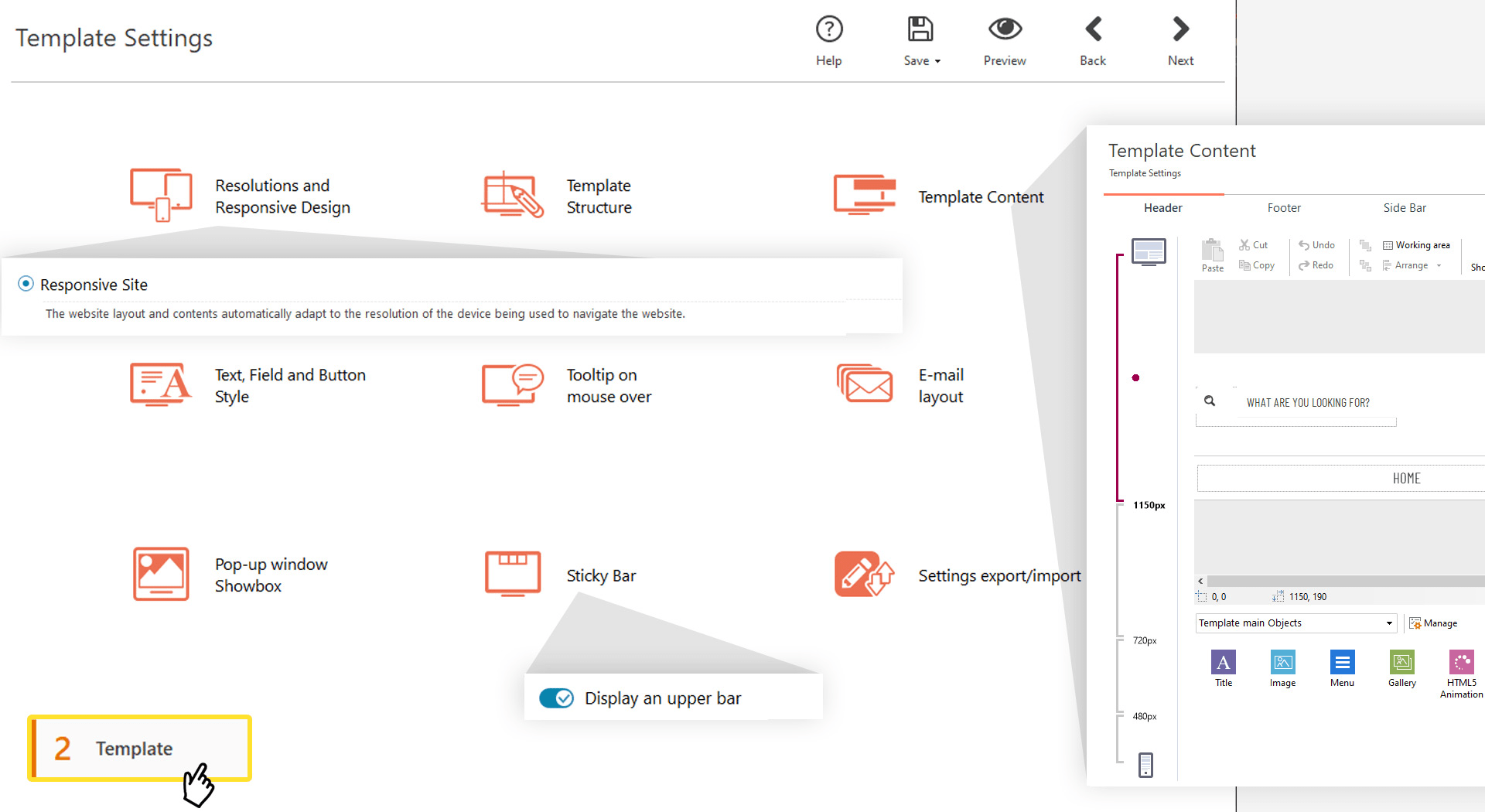Expand the Arrange dropdown

1438,265
